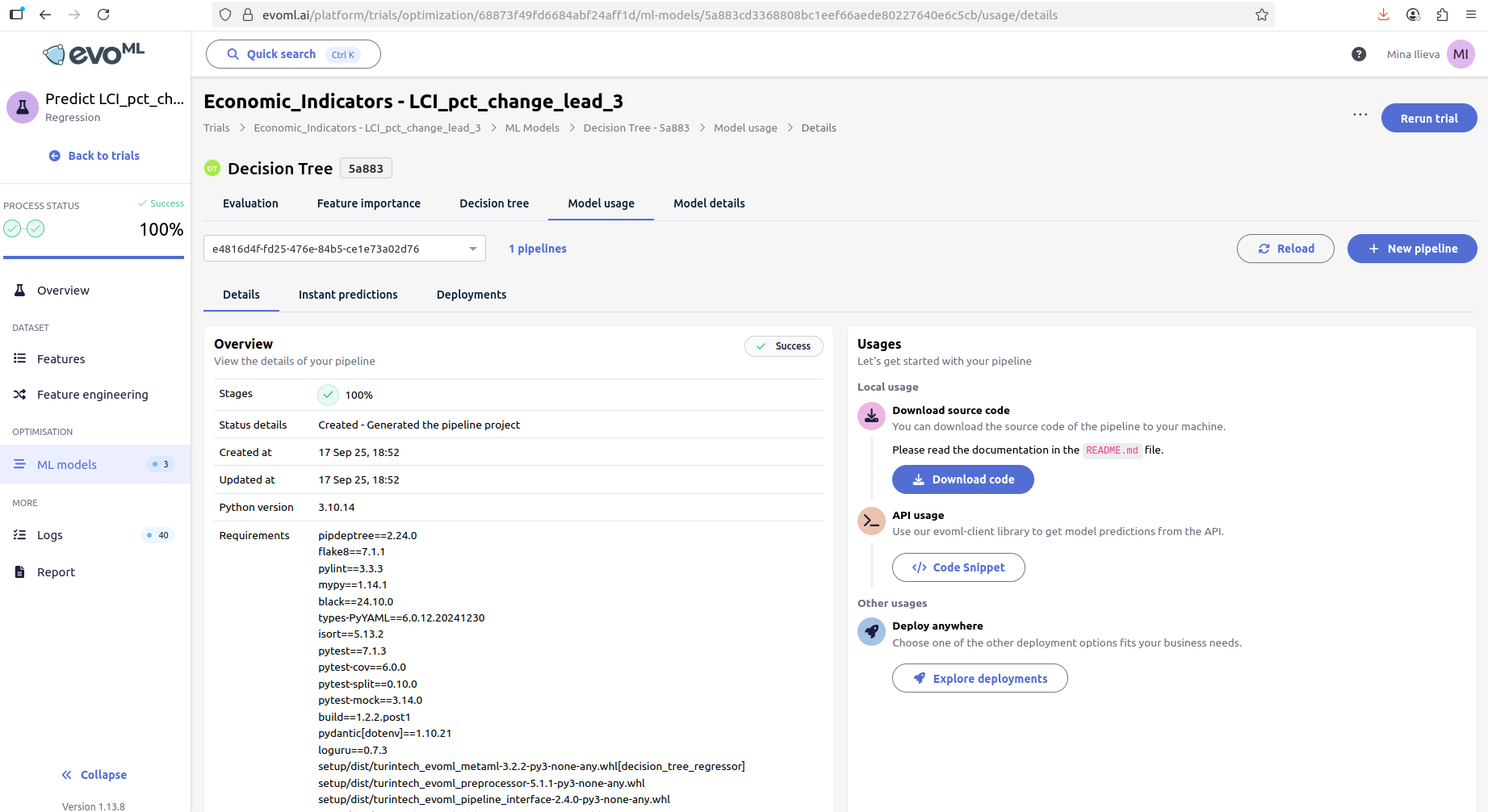The width and height of the screenshot is (1488, 812).
Task: Collapse the left sidebar
Action: click(x=94, y=775)
